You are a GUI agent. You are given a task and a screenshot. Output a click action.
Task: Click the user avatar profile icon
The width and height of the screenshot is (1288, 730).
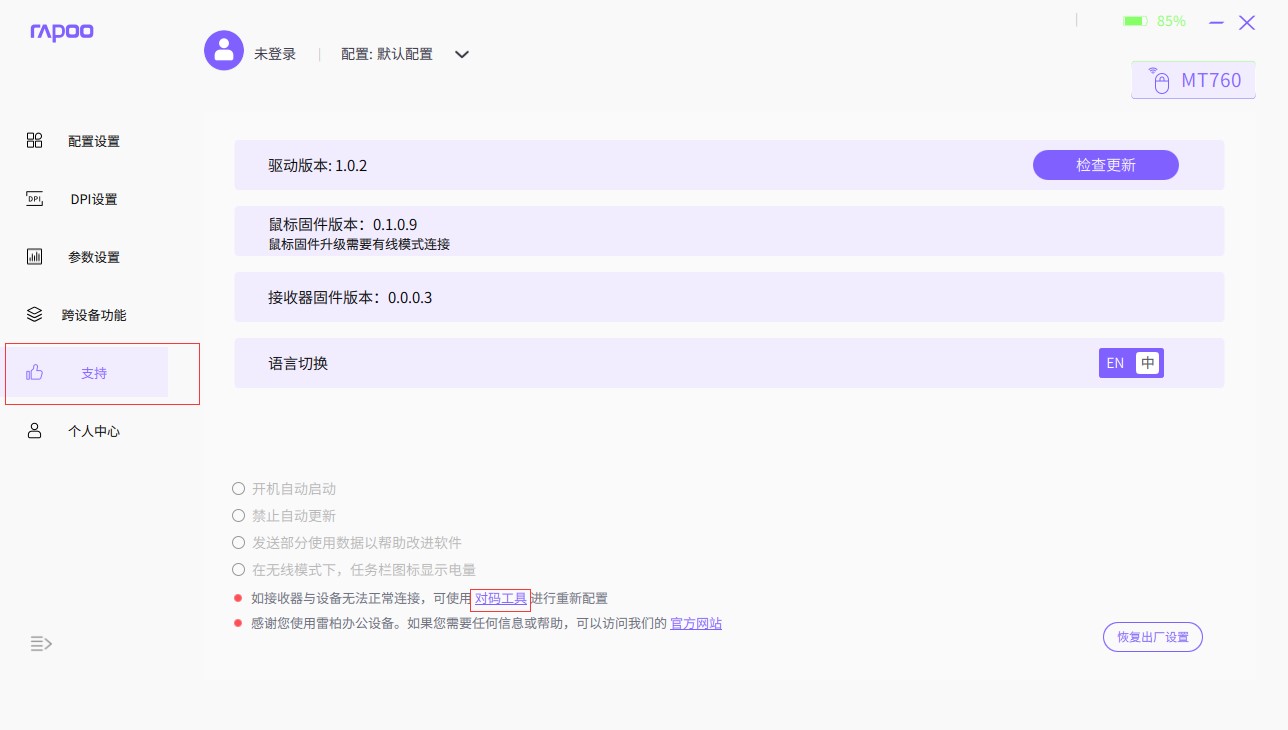tap(224, 50)
